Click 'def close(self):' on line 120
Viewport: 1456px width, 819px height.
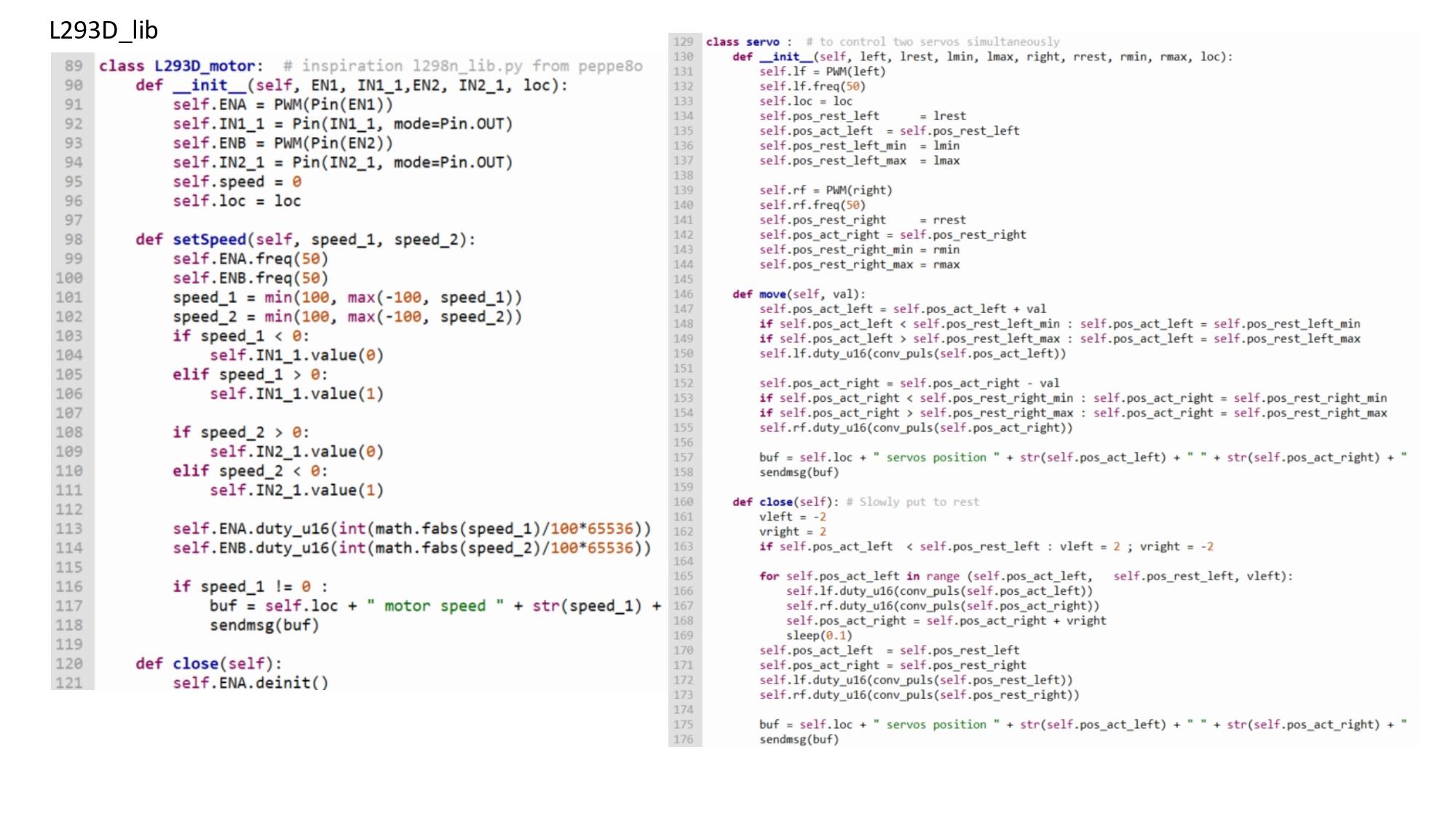(x=208, y=664)
